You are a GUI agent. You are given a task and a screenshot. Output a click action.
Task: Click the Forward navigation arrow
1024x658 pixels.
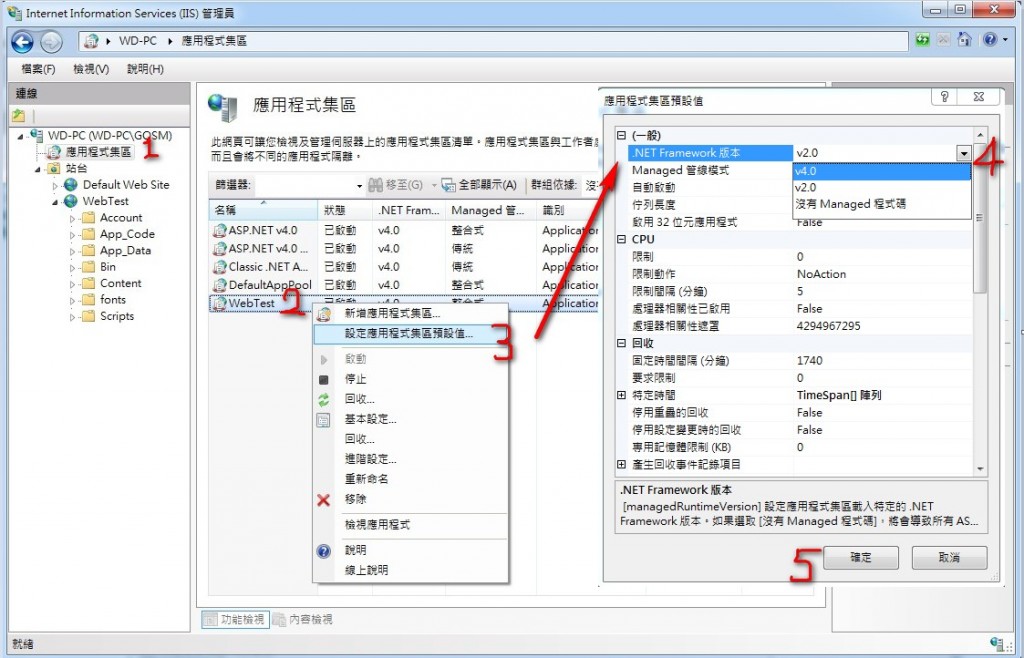(51, 42)
